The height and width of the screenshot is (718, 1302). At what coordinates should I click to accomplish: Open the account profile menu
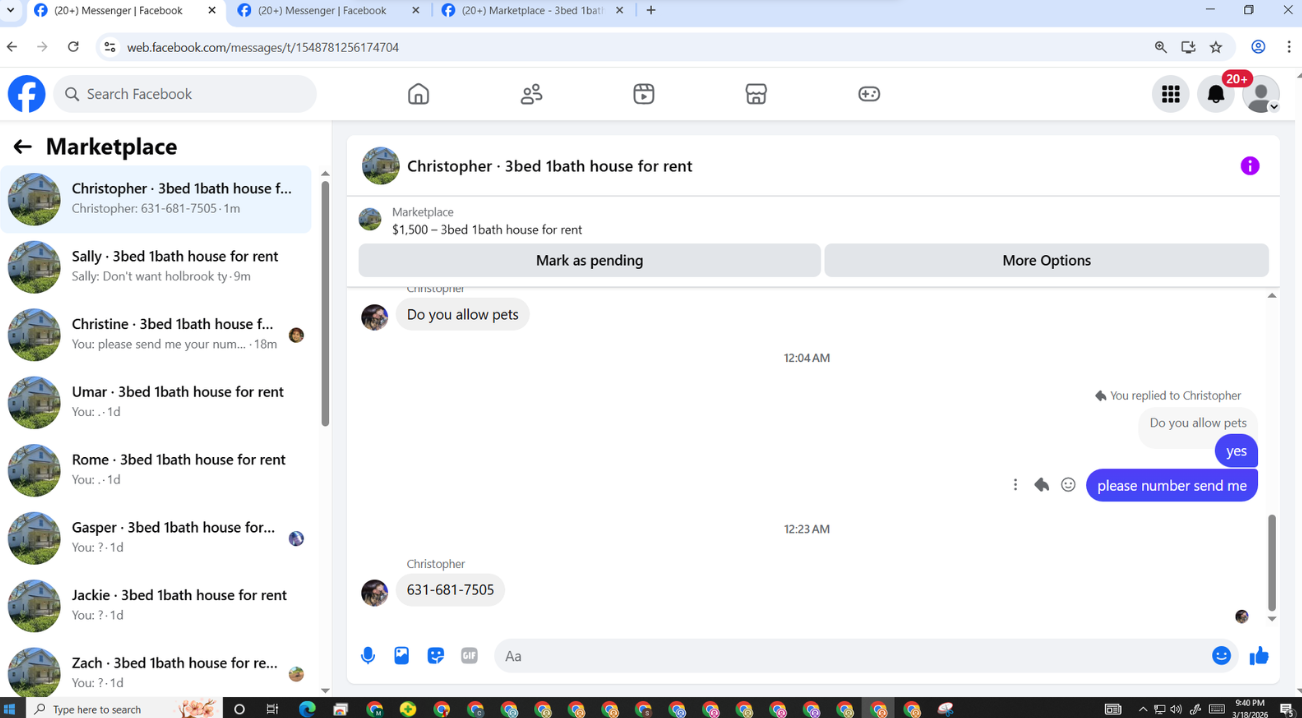1261,94
